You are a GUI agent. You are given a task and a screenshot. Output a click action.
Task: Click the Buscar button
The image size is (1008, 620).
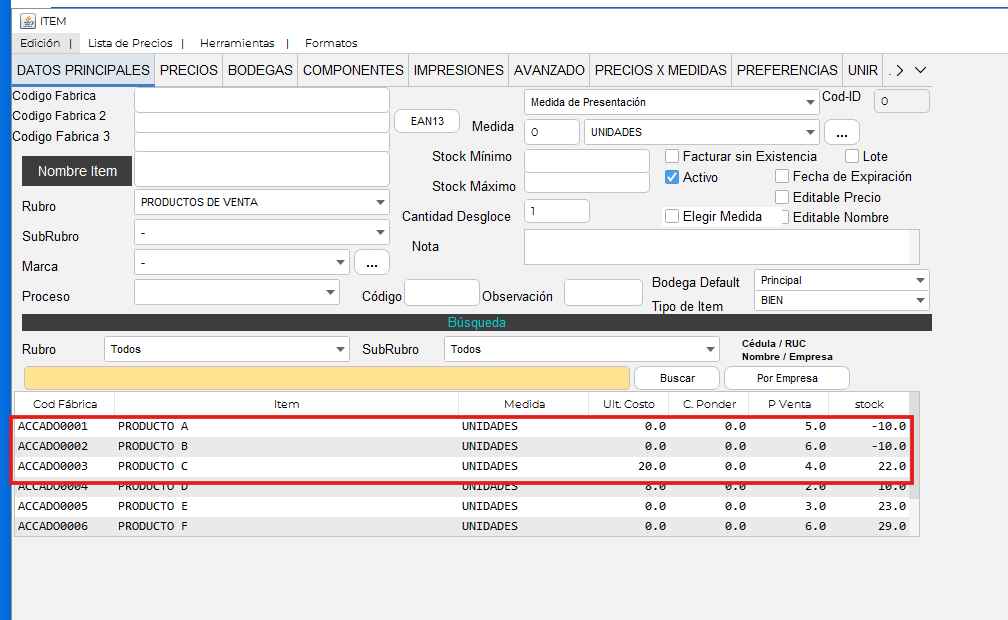click(x=677, y=378)
